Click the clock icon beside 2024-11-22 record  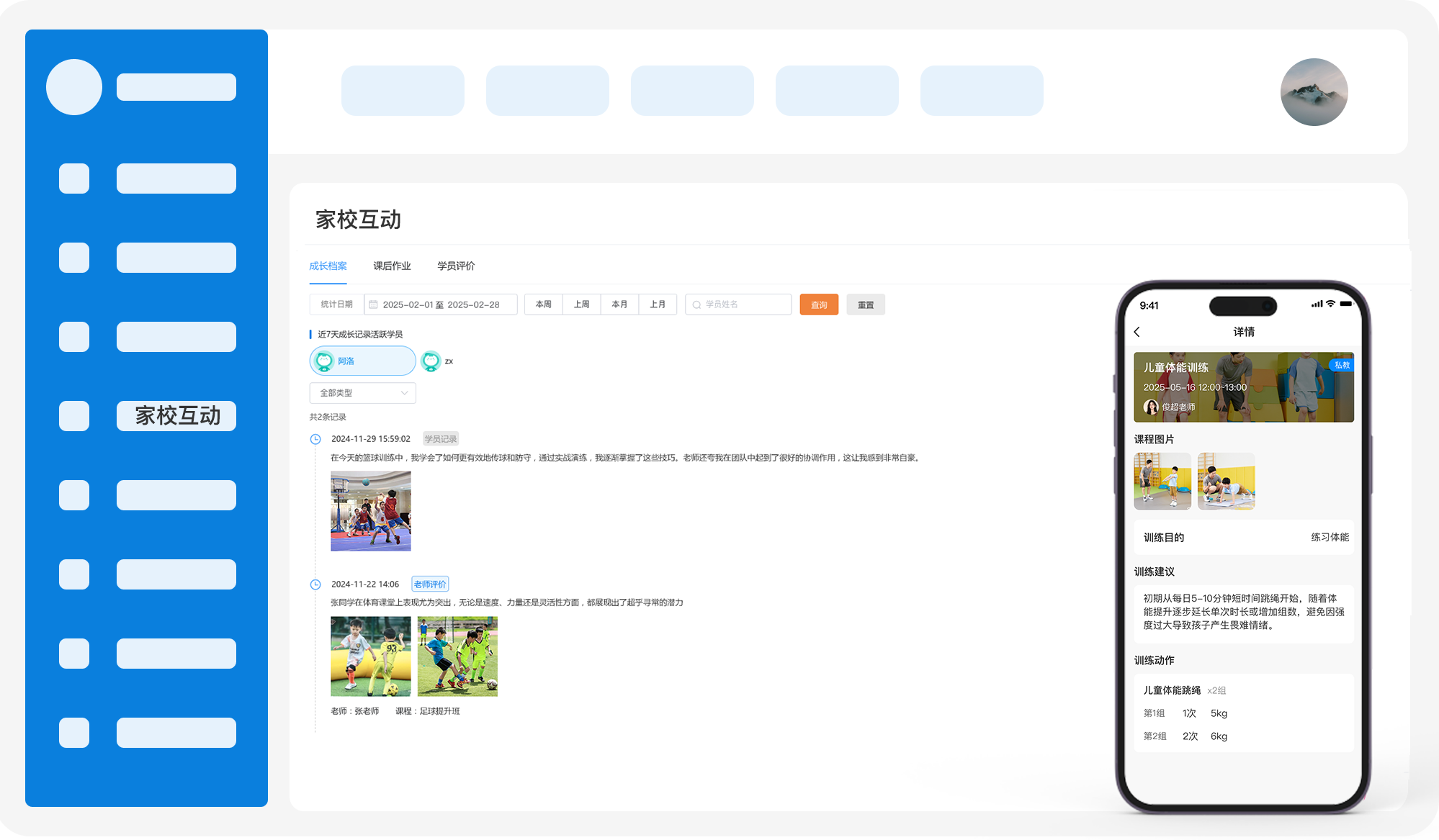click(x=315, y=584)
